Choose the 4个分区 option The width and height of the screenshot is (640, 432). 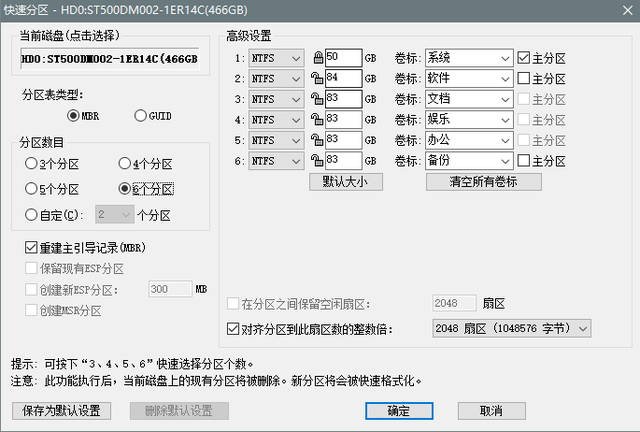(x=145, y=164)
